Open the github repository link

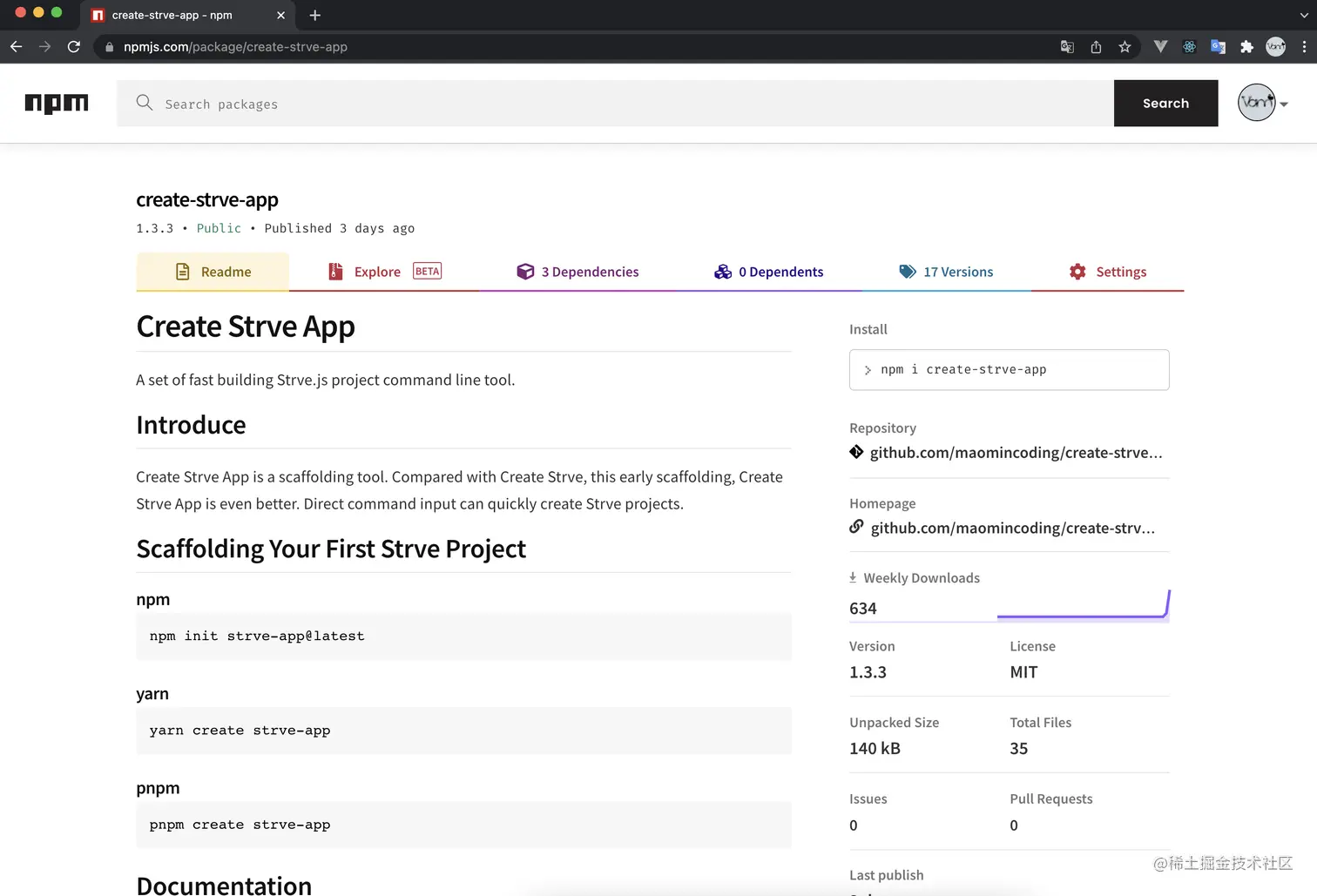[1016, 453]
